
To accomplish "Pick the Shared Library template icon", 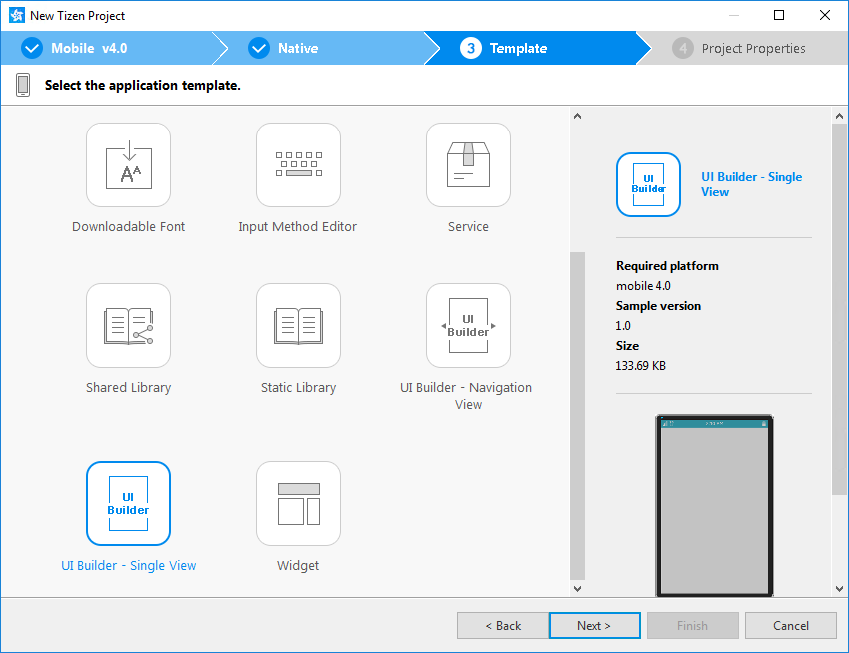I will point(128,325).
